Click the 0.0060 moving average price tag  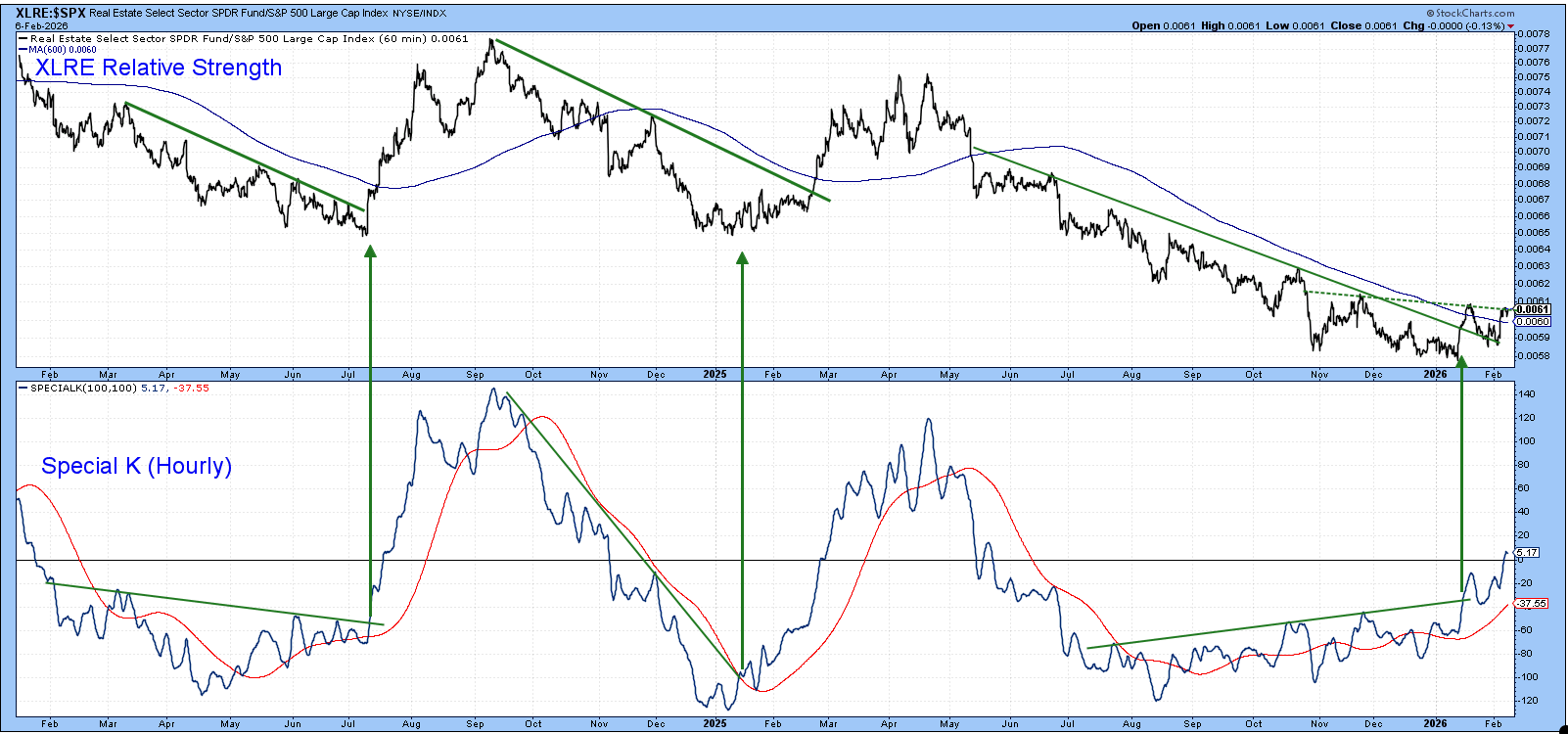pos(1533,321)
